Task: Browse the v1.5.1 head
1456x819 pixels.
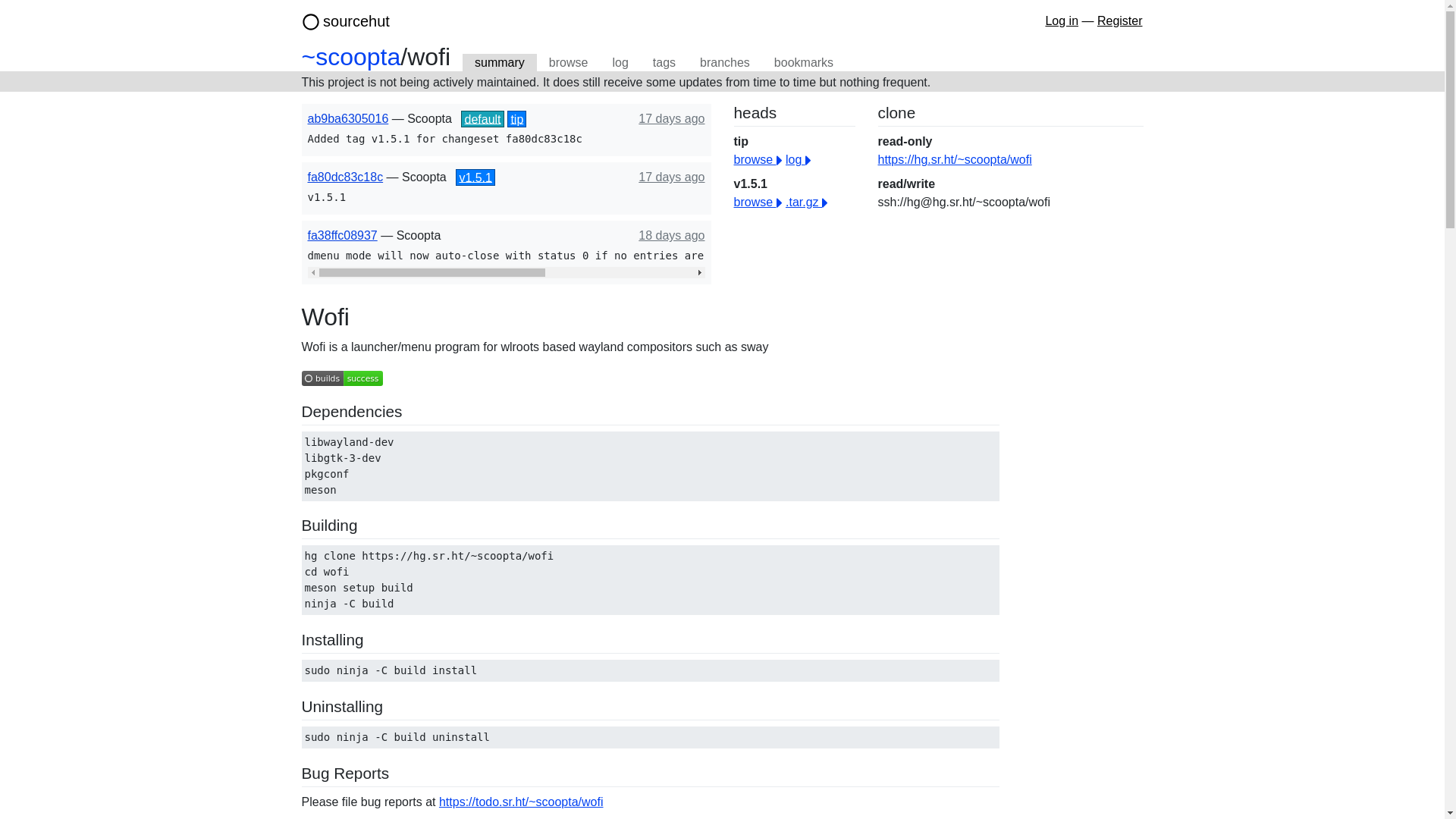Action: tap(758, 202)
